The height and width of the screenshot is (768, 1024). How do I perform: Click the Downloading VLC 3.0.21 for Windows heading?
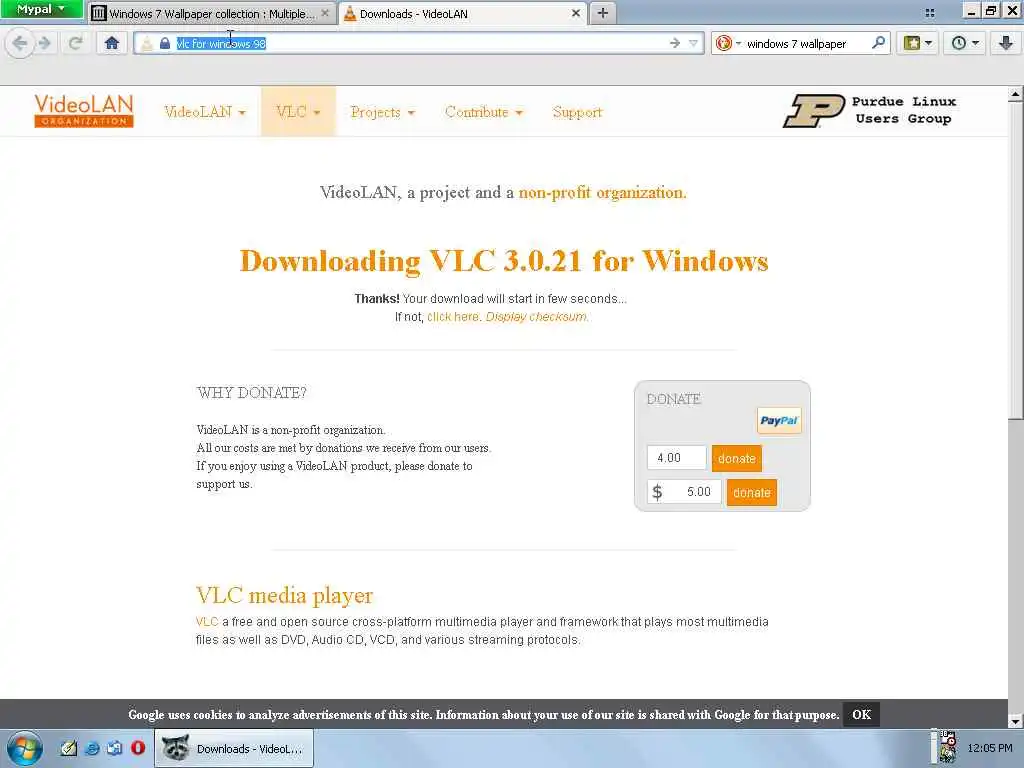[504, 261]
